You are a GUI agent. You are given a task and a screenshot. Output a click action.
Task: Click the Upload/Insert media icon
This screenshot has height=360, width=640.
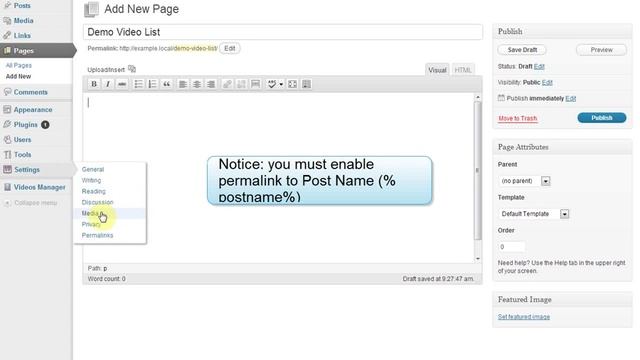[x=132, y=69]
